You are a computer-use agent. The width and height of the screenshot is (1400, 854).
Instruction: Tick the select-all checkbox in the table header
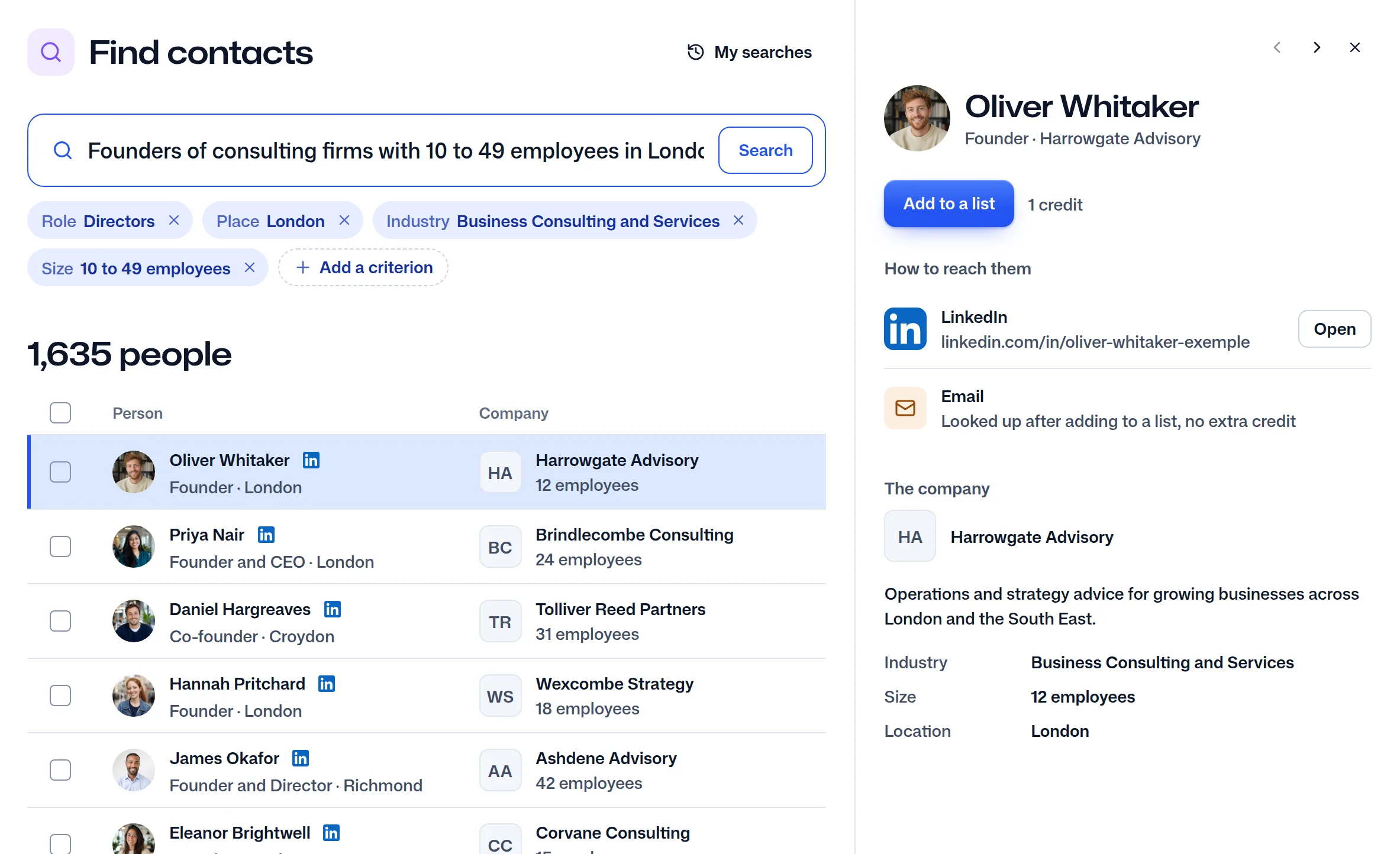[x=60, y=413]
